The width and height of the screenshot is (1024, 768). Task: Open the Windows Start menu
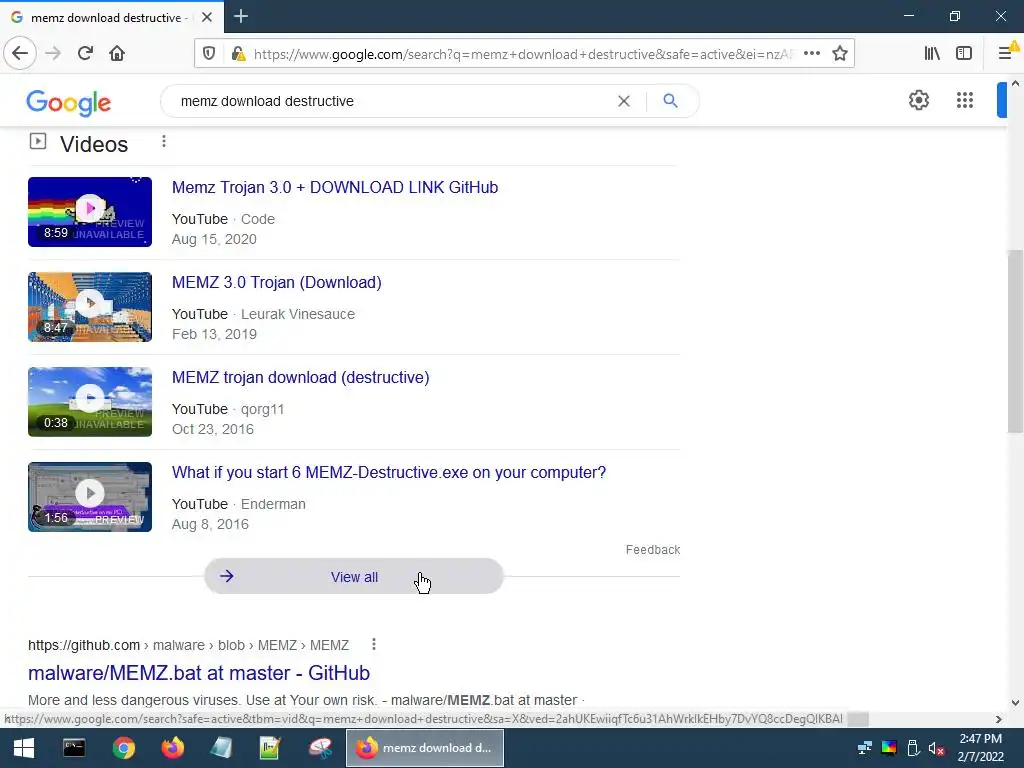point(24,748)
